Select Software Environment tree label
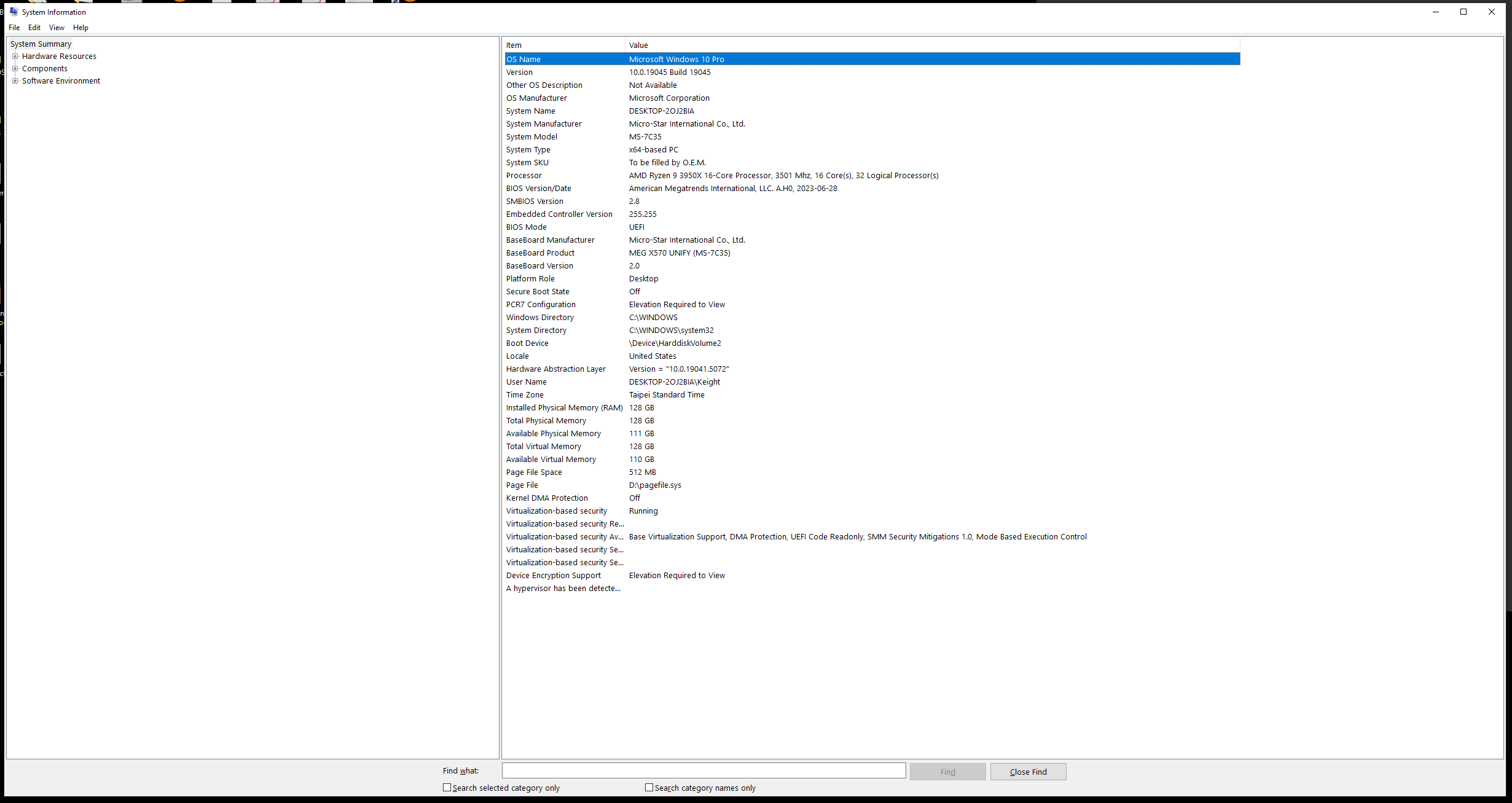The width and height of the screenshot is (1512, 803). 61,81
